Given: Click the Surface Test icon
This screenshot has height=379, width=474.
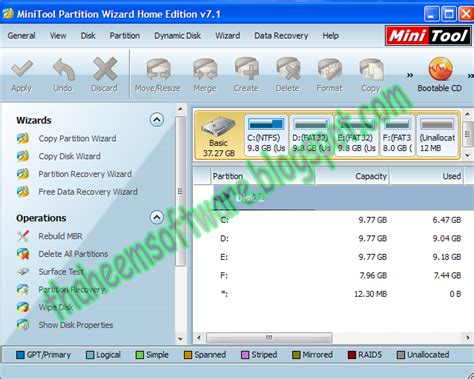Looking at the screenshot, I should click(x=23, y=272).
